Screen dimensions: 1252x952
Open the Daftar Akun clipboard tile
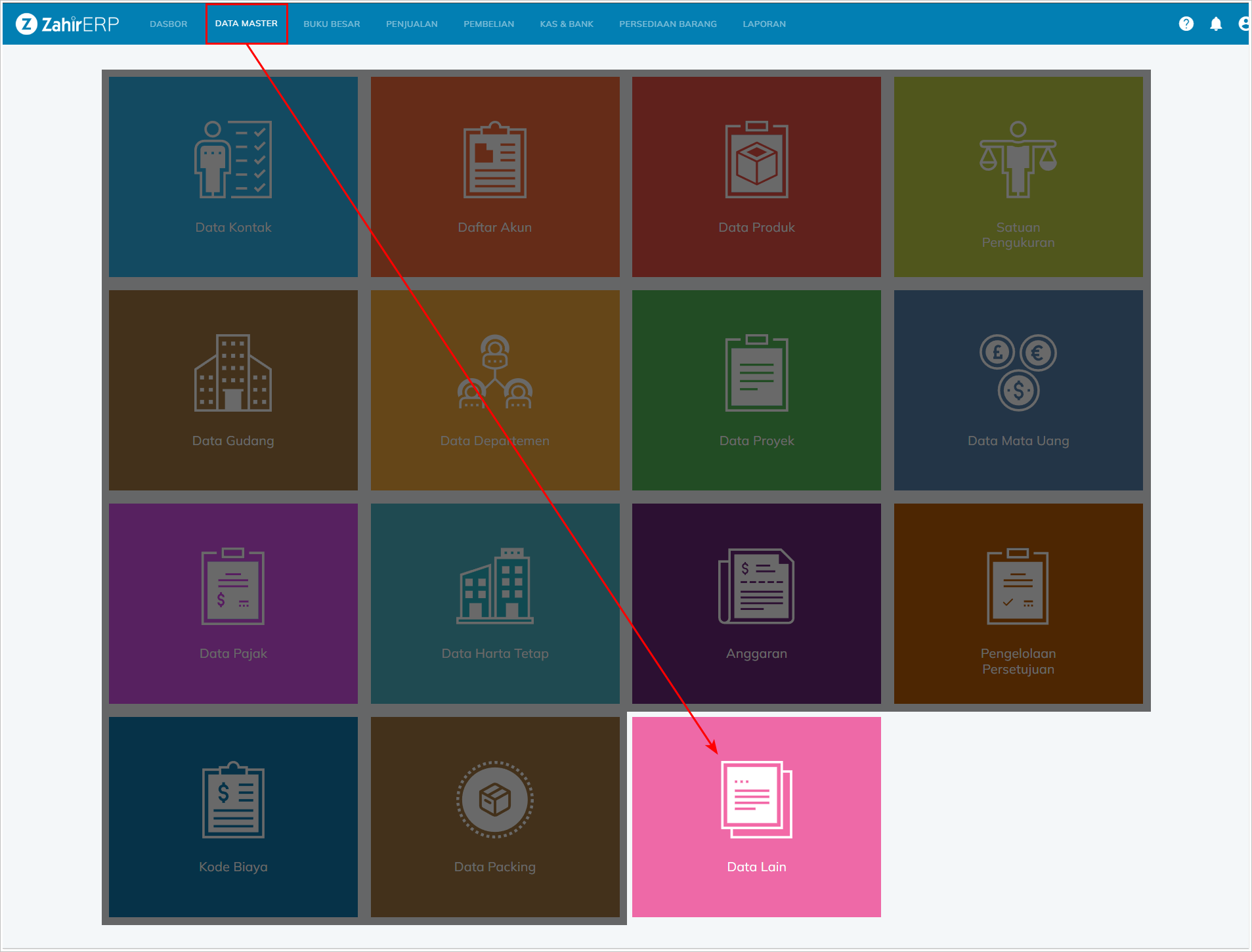(x=494, y=177)
